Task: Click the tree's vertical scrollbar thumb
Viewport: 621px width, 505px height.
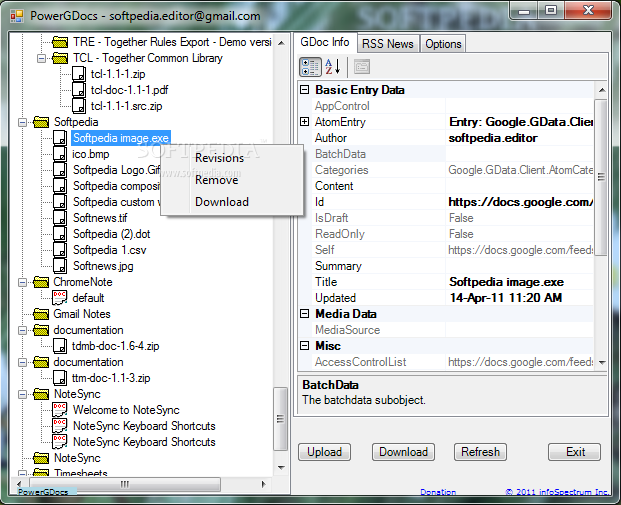Action: (x=280, y=419)
